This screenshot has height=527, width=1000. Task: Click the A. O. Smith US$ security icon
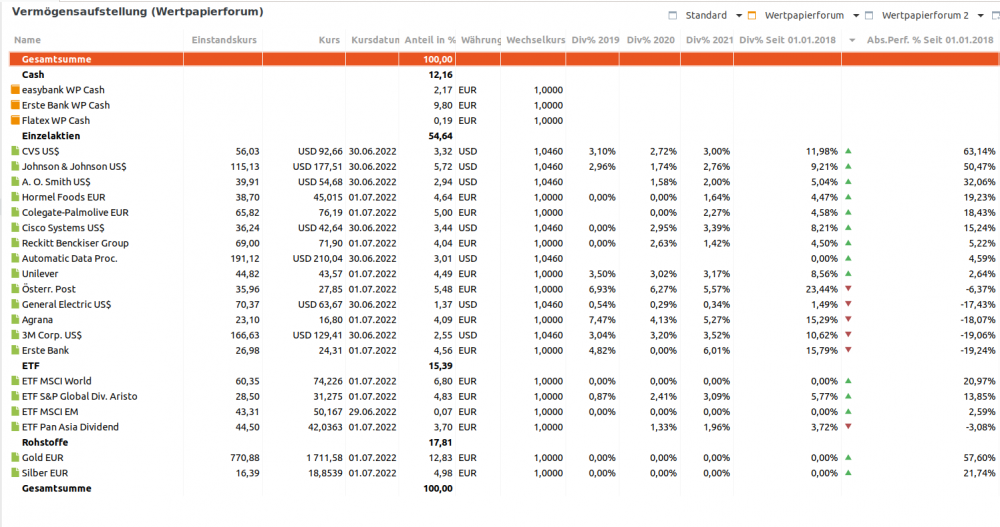tap(15, 182)
